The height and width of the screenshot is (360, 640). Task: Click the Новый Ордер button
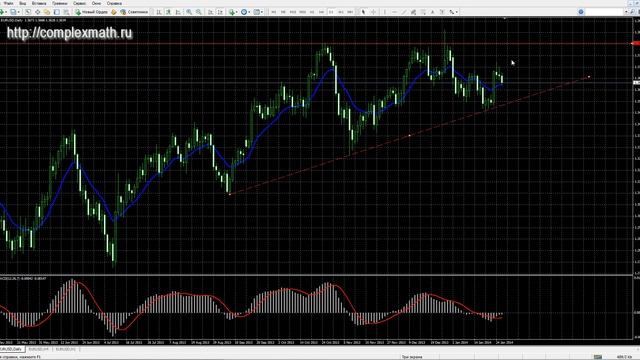point(92,12)
